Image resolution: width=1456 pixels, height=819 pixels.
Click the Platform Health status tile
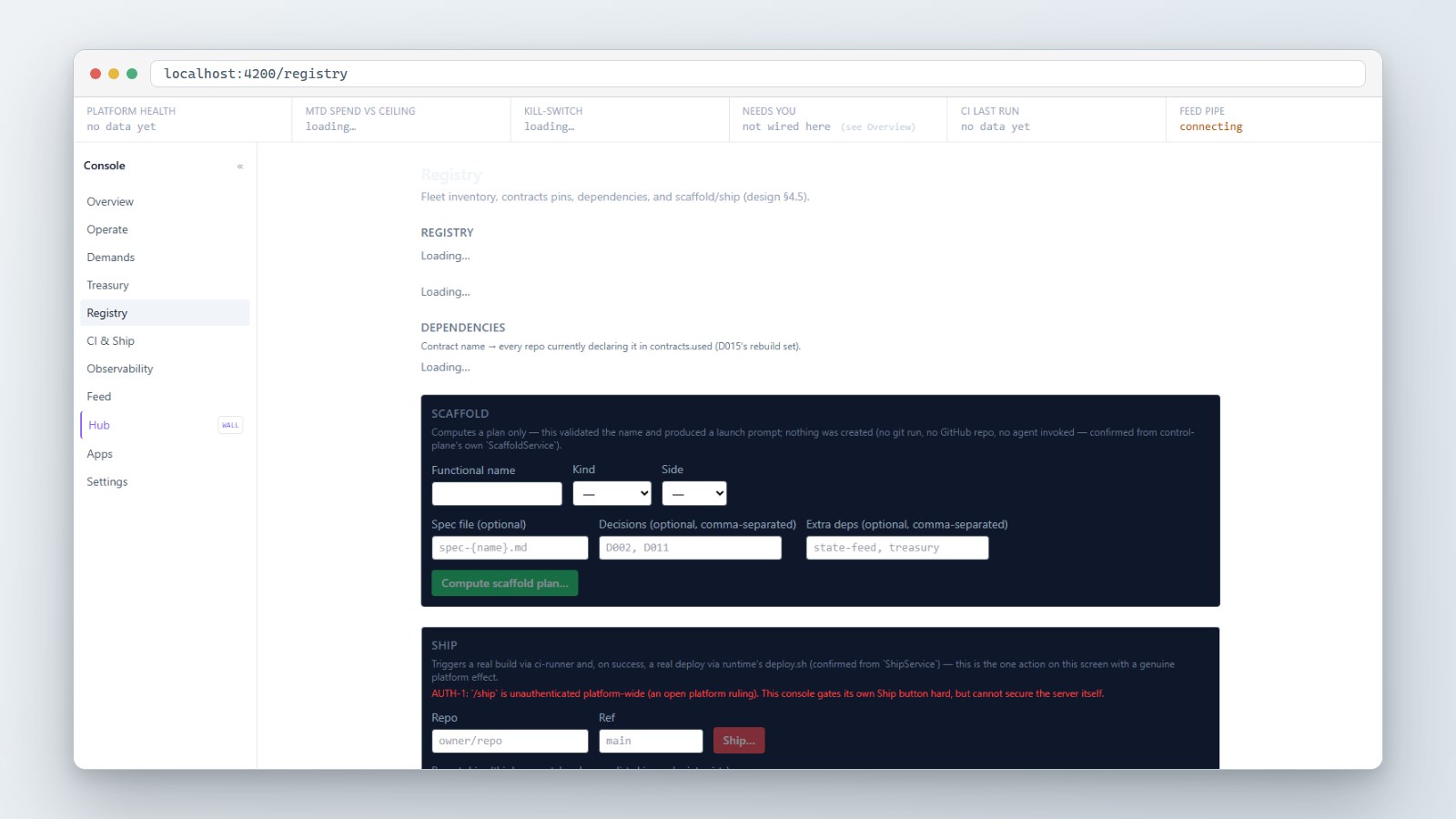coord(183,119)
